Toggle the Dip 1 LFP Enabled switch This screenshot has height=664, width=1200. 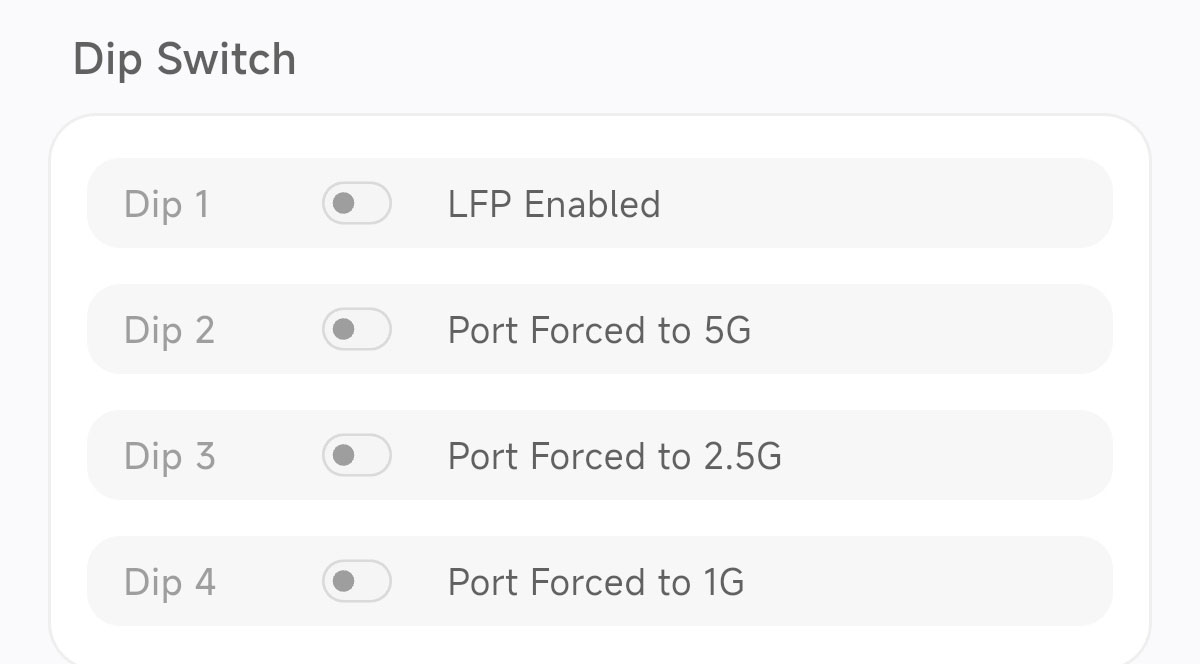point(356,204)
